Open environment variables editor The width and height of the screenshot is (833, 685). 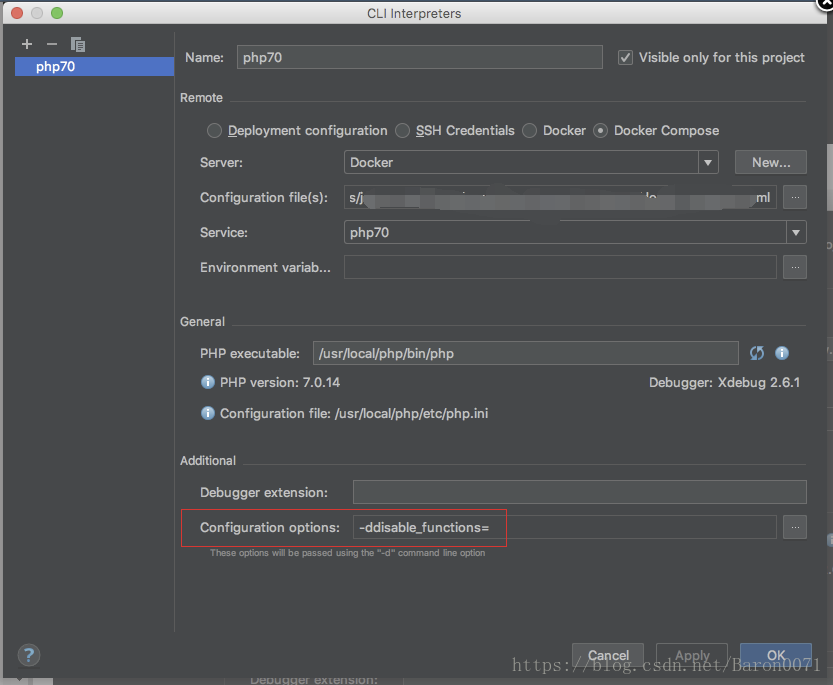[x=795, y=267]
